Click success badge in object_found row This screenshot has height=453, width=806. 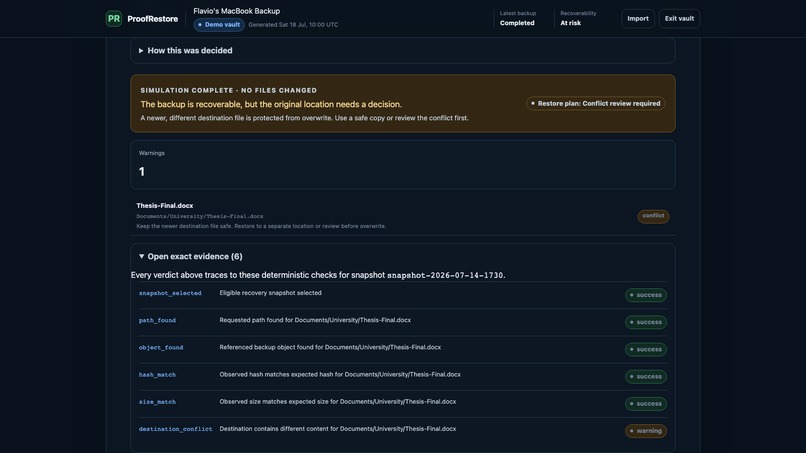[646, 350]
